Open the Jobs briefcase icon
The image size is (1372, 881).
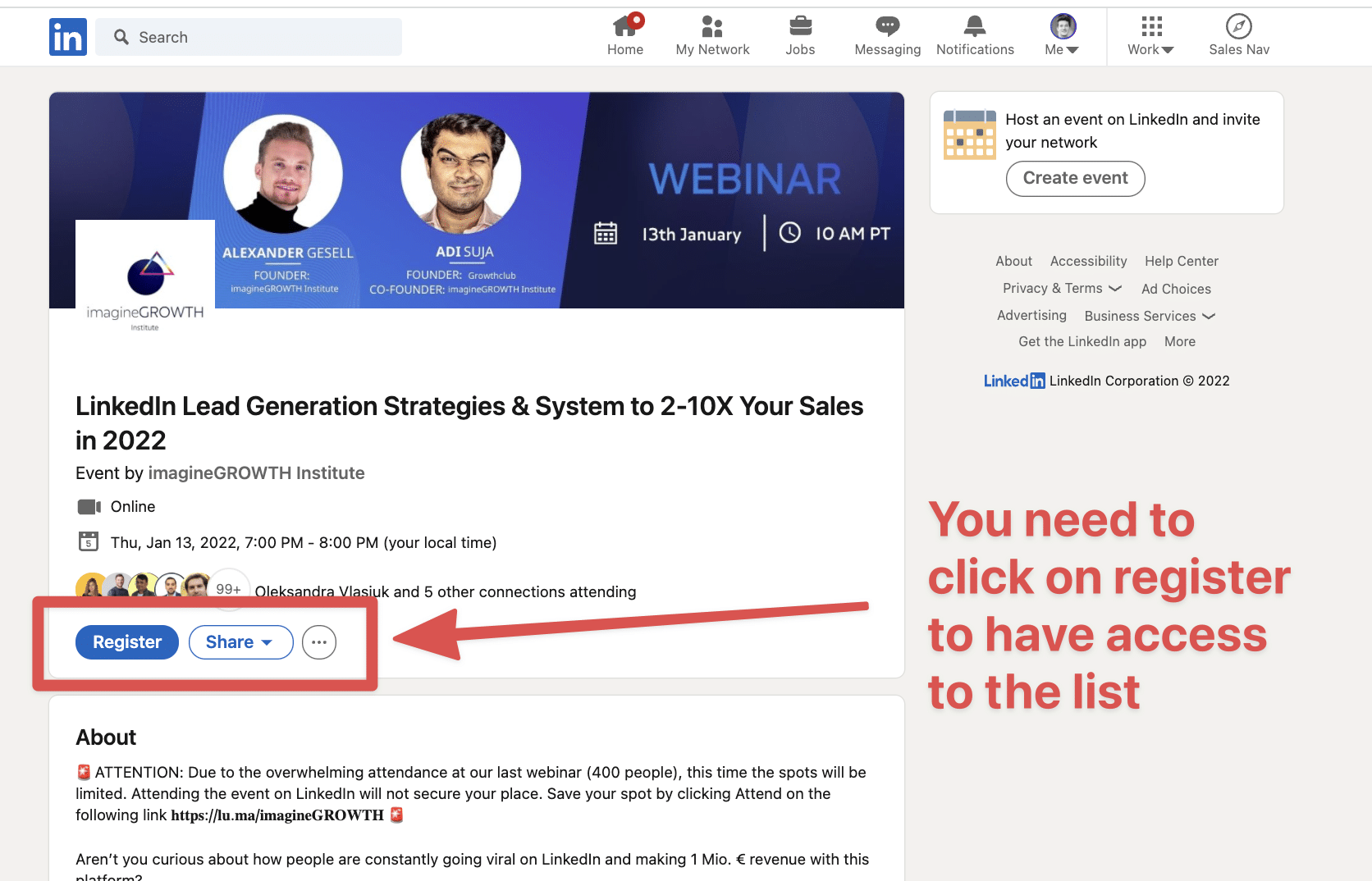800,26
